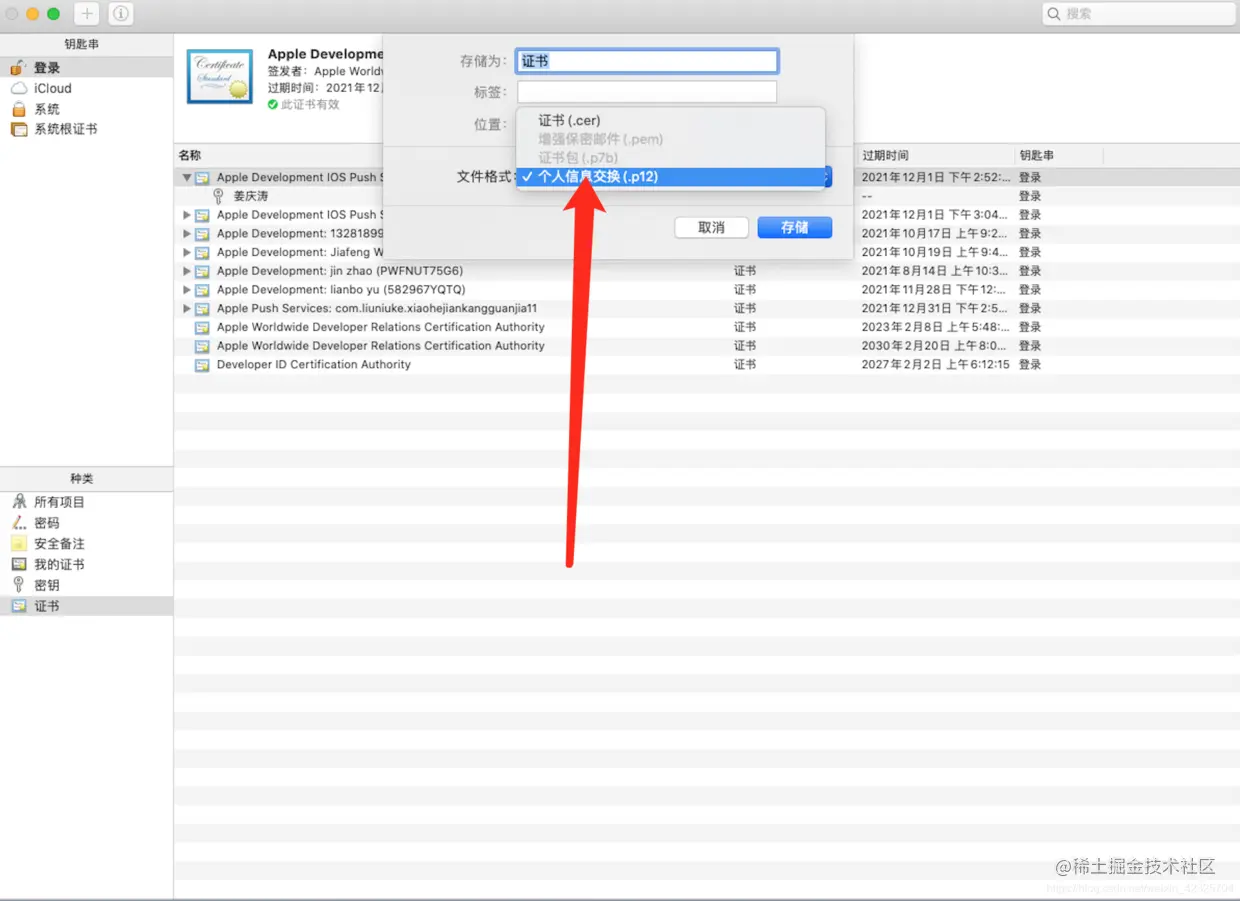Click the expiry 2027年2月2日 上午6:12:15
Screen dimensions: 1240x901
(936, 365)
